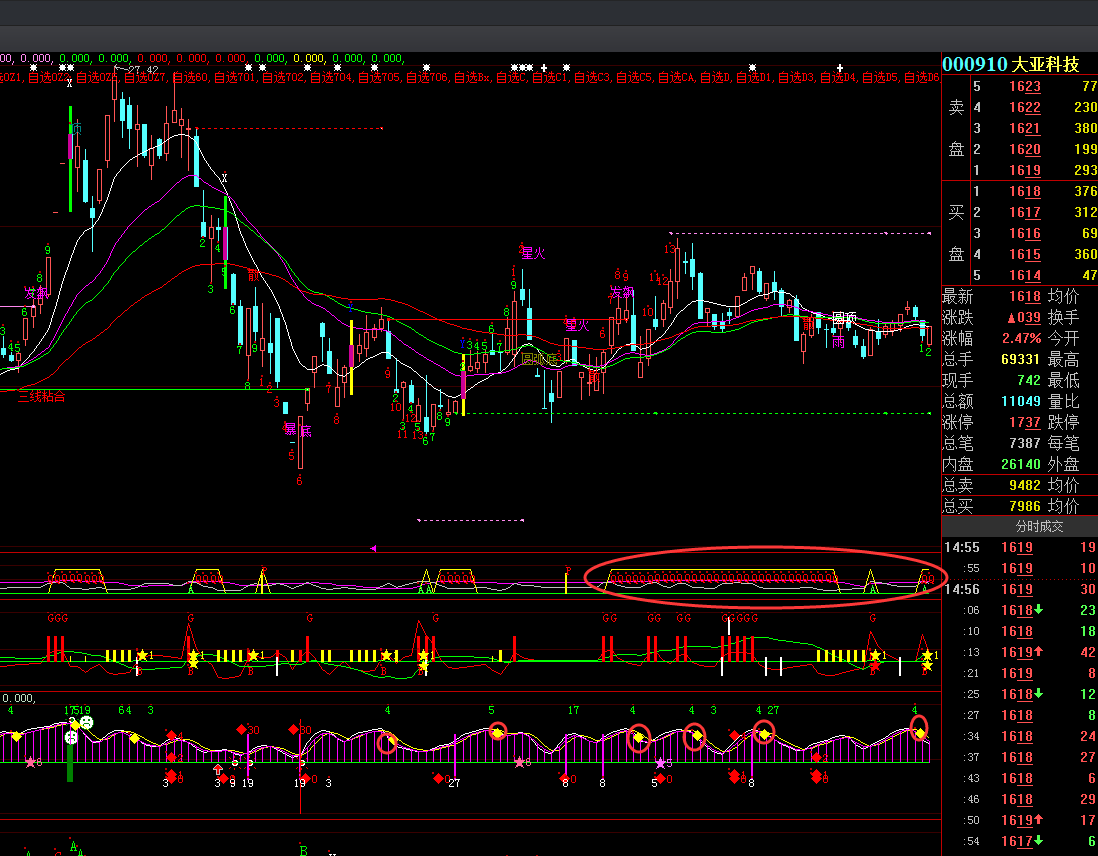Image resolution: width=1098 pixels, height=856 pixels.
Task: Click the 最高 label
Action: 1063,359
